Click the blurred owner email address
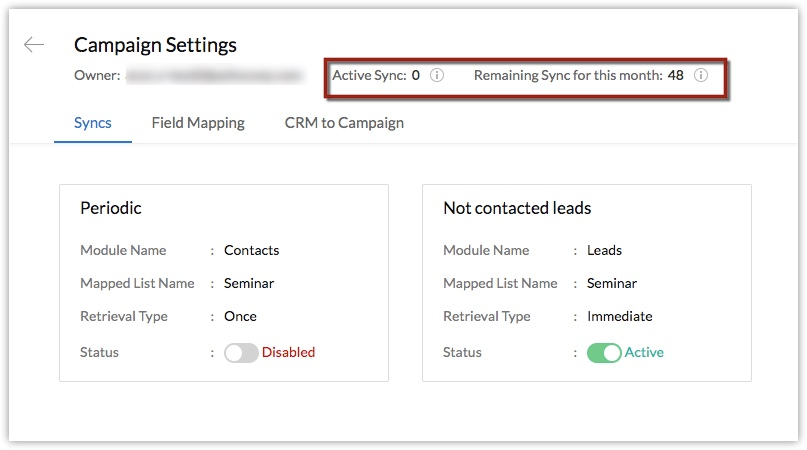 point(214,75)
